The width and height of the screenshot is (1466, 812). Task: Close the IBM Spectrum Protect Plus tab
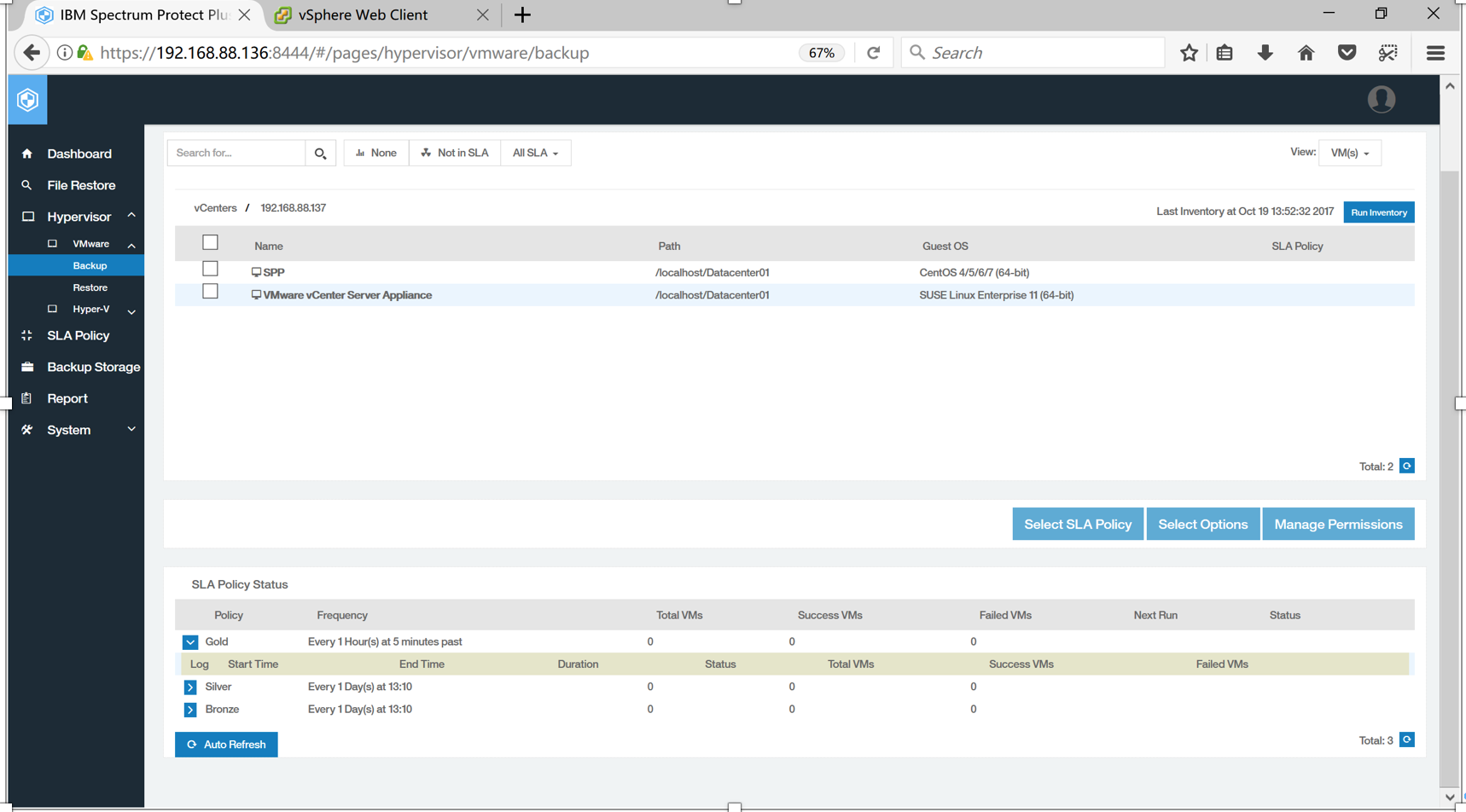[244, 15]
